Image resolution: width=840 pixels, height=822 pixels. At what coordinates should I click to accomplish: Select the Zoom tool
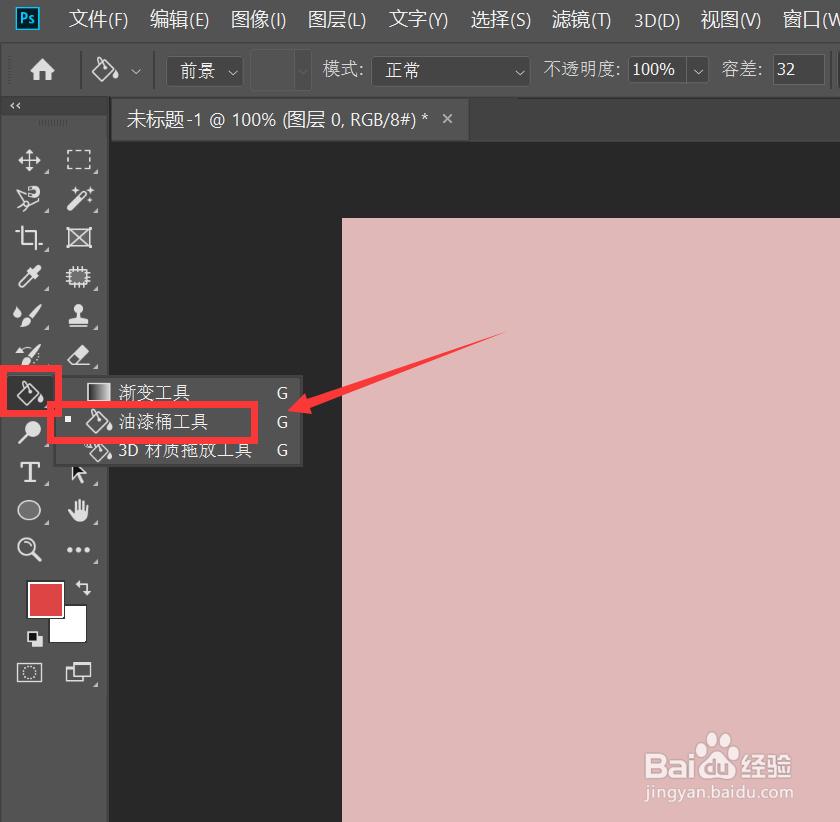click(x=29, y=550)
